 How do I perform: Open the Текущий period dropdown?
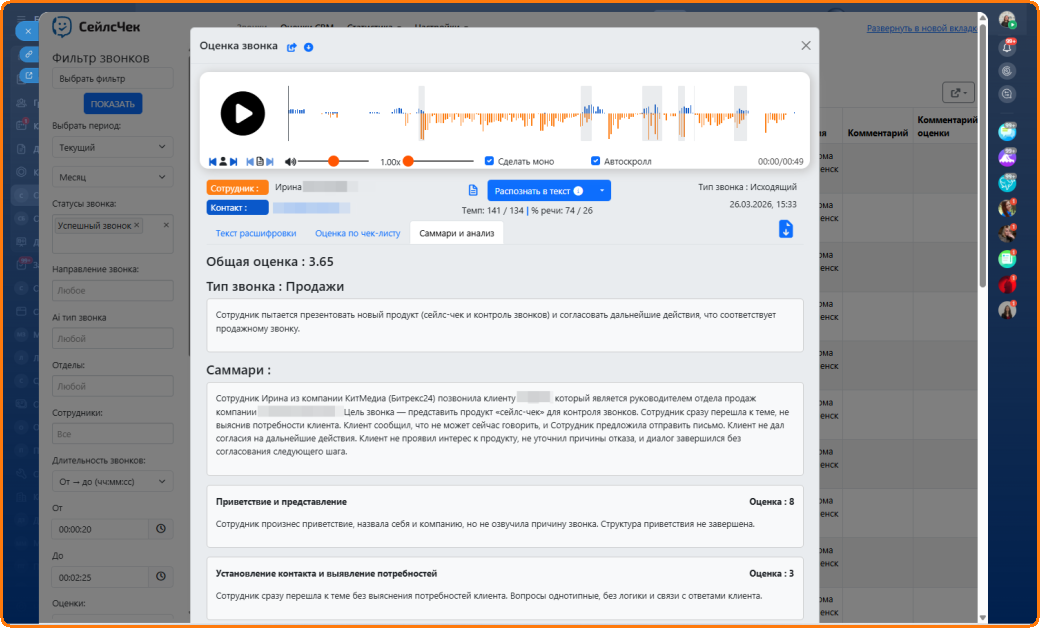tap(113, 147)
